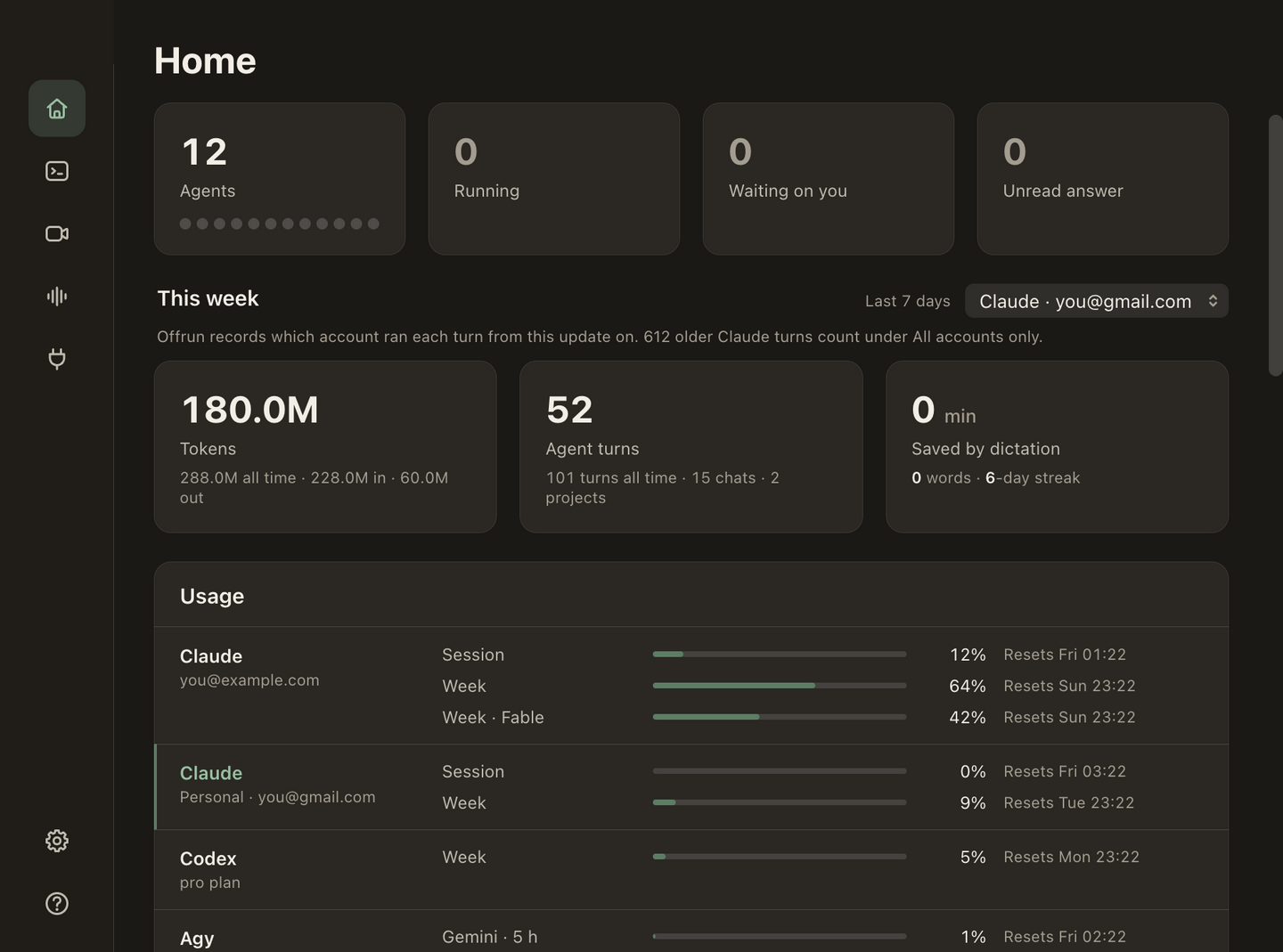Open the settings gear icon

[57, 841]
